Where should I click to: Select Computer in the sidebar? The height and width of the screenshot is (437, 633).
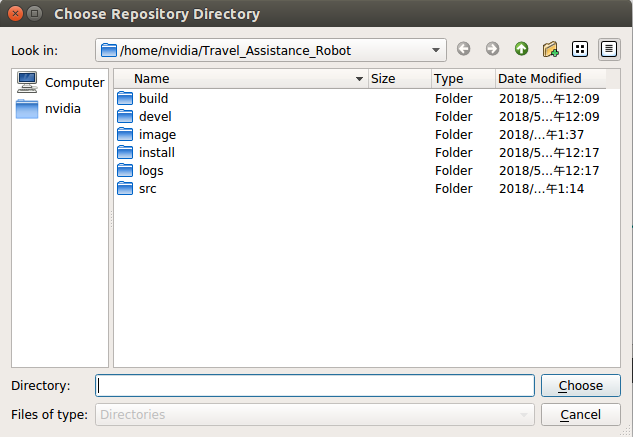click(x=60, y=82)
